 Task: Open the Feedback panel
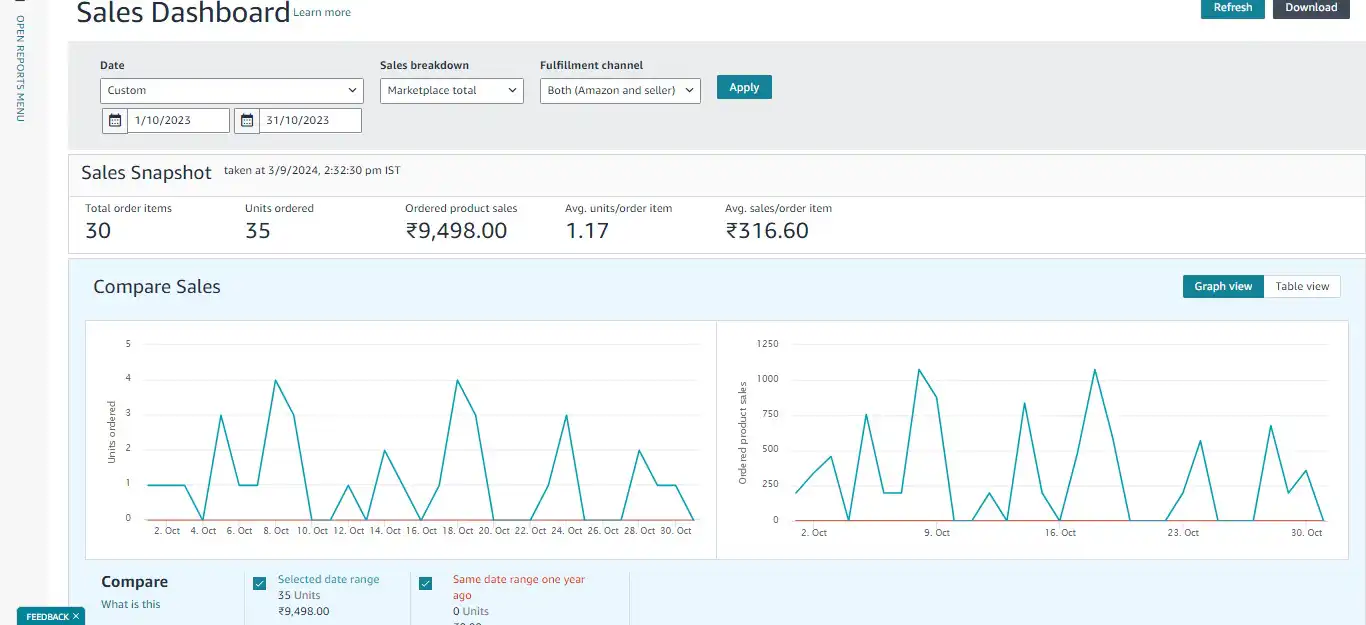pos(46,617)
